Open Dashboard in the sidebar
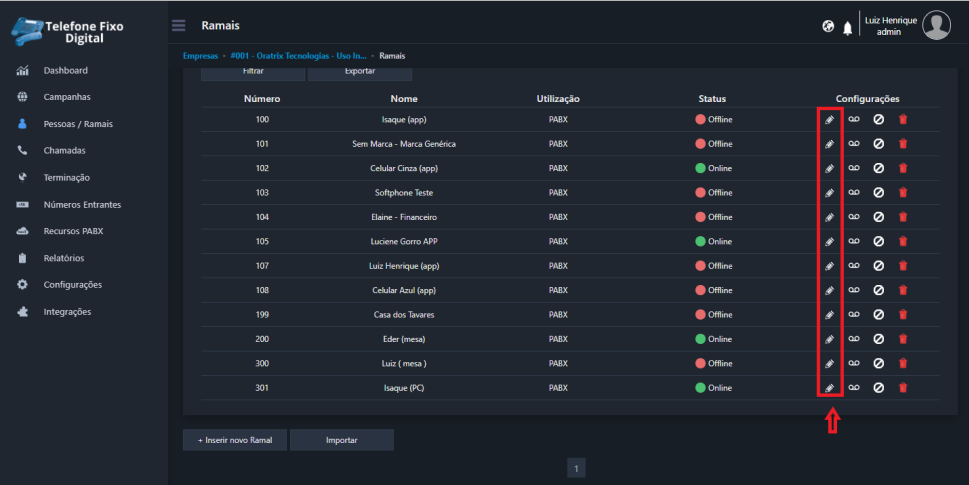The image size is (969, 485). coord(65,71)
